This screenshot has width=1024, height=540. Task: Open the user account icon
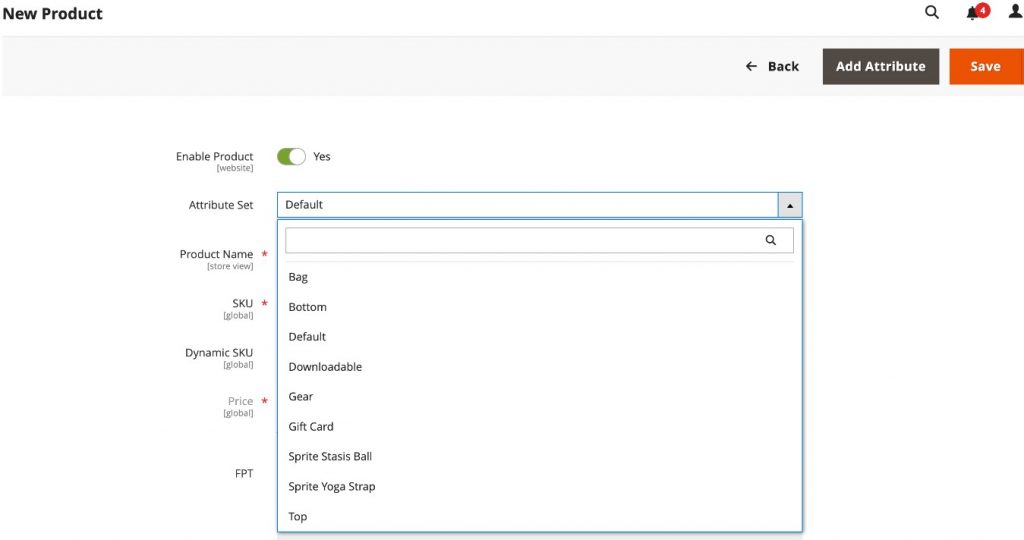tap(1015, 13)
